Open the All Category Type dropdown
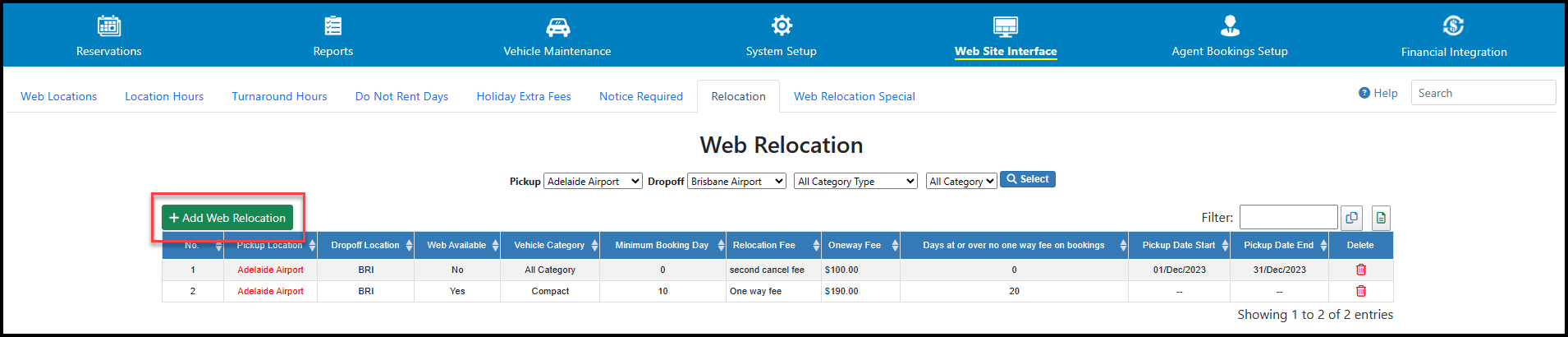The image size is (1568, 337). coord(855,182)
